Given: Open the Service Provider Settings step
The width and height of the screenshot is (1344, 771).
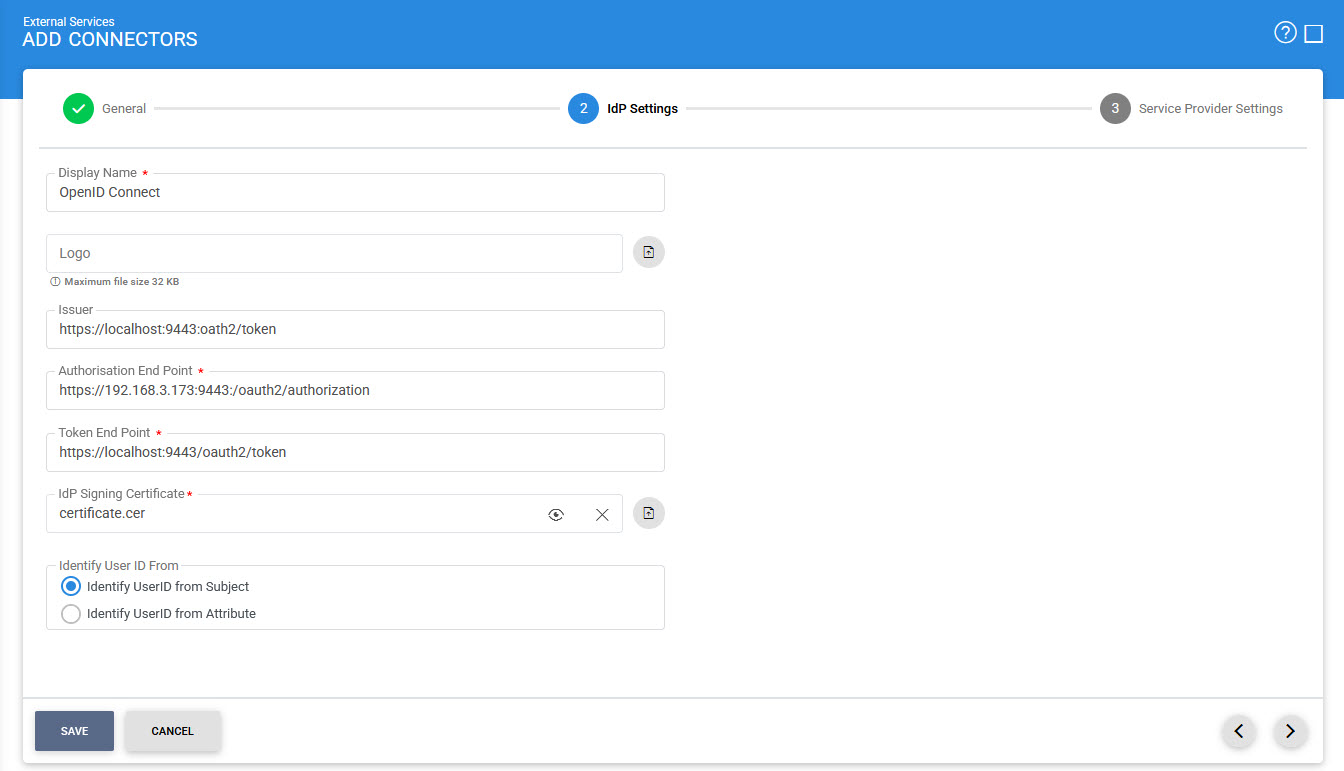Looking at the screenshot, I should (1210, 108).
